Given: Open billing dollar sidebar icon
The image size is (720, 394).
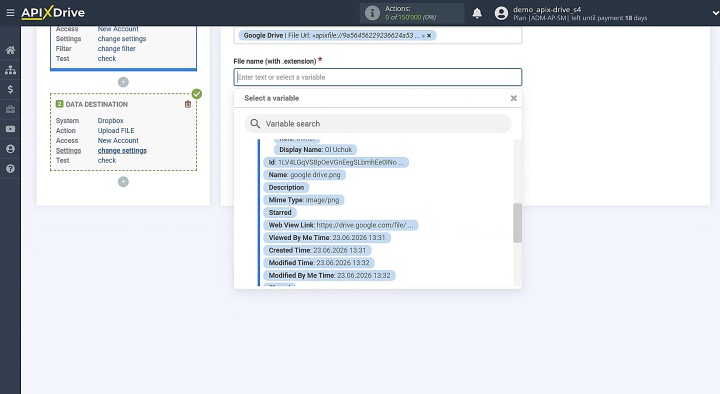Looking at the screenshot, I should (10, 90).
